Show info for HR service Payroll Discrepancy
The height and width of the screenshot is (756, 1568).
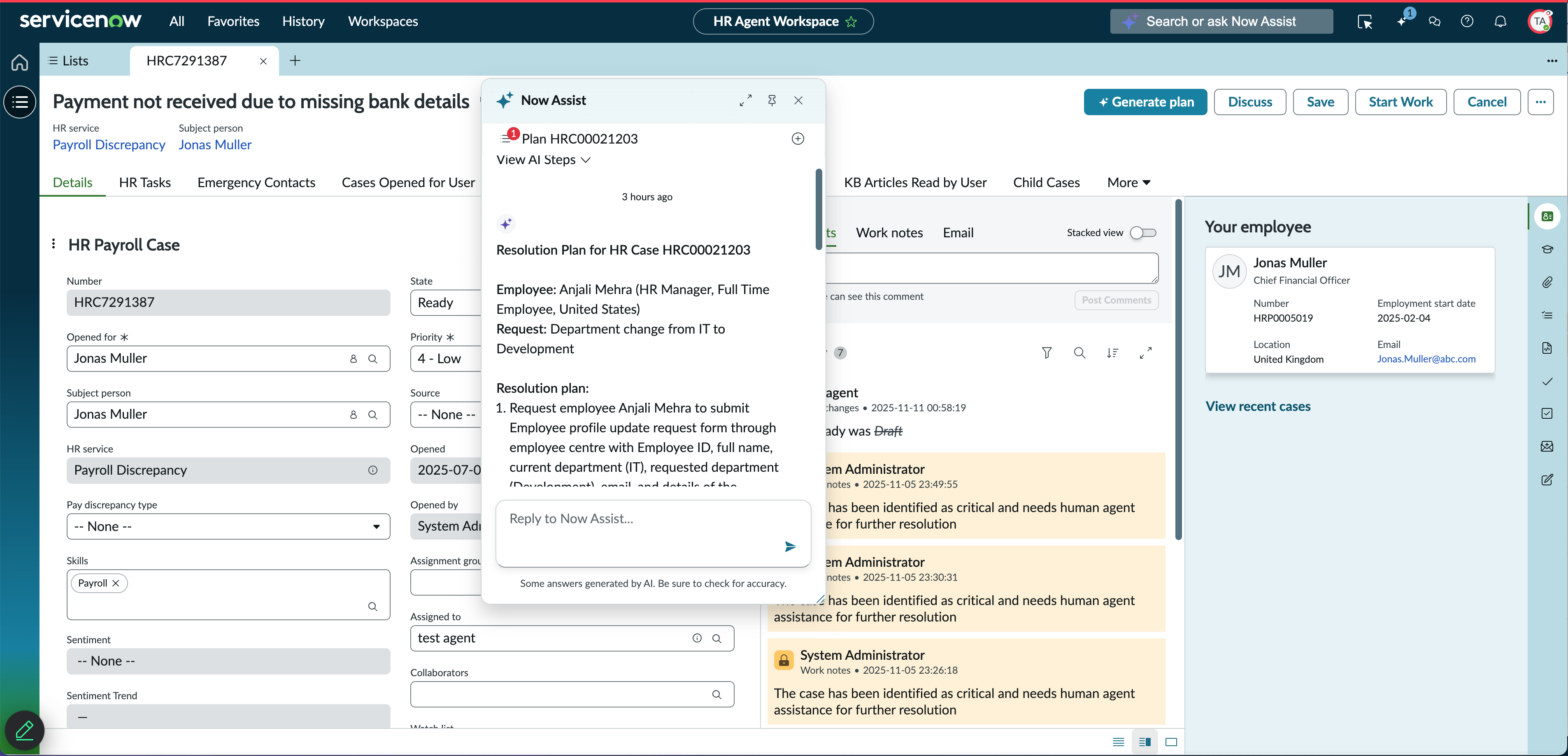coord(373,470)
